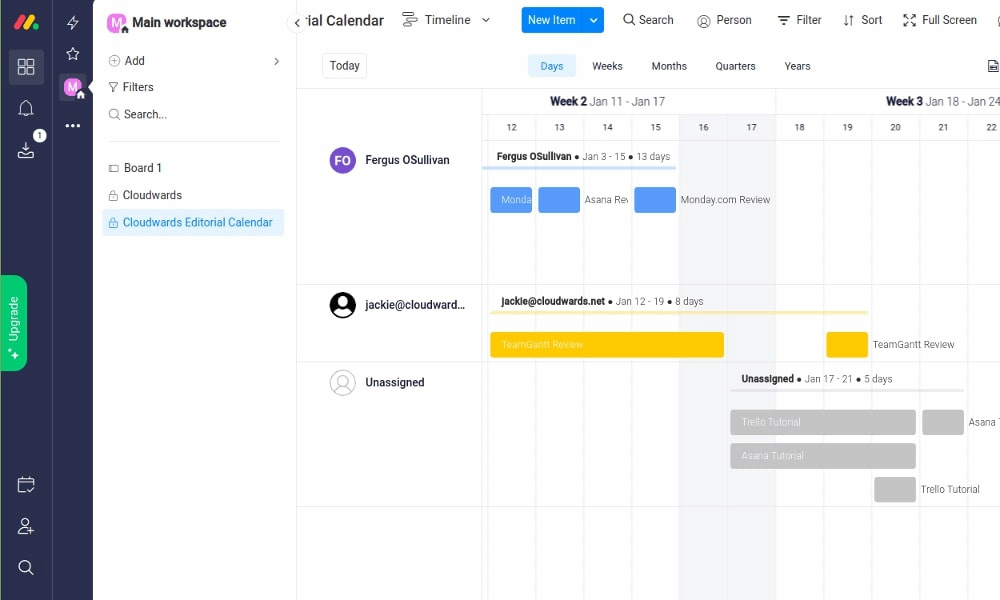This screenshot has width=1000, height=600.
Task: Expand the Add menu chevron
Action: click(x=277, y=60)
